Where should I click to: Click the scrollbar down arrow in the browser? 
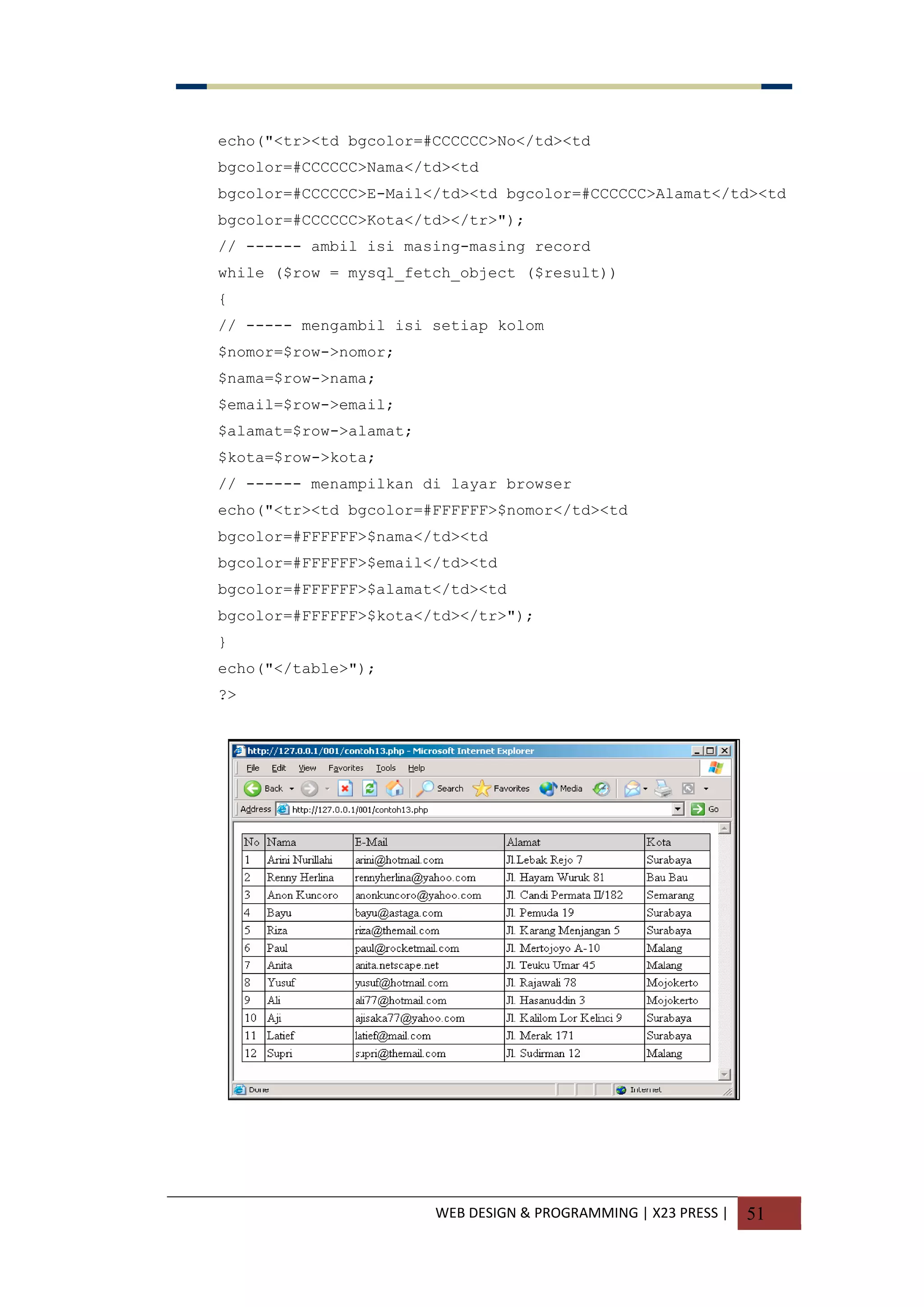coord(724,1075)
